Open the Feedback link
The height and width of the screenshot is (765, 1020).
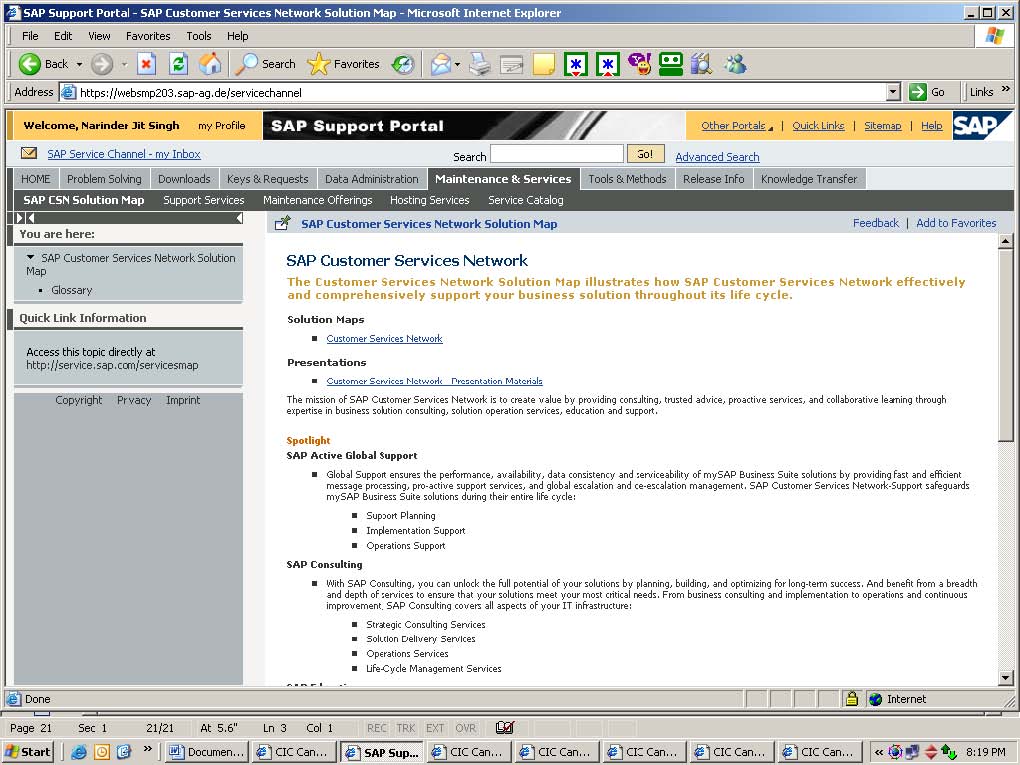(x=876, y=223)
